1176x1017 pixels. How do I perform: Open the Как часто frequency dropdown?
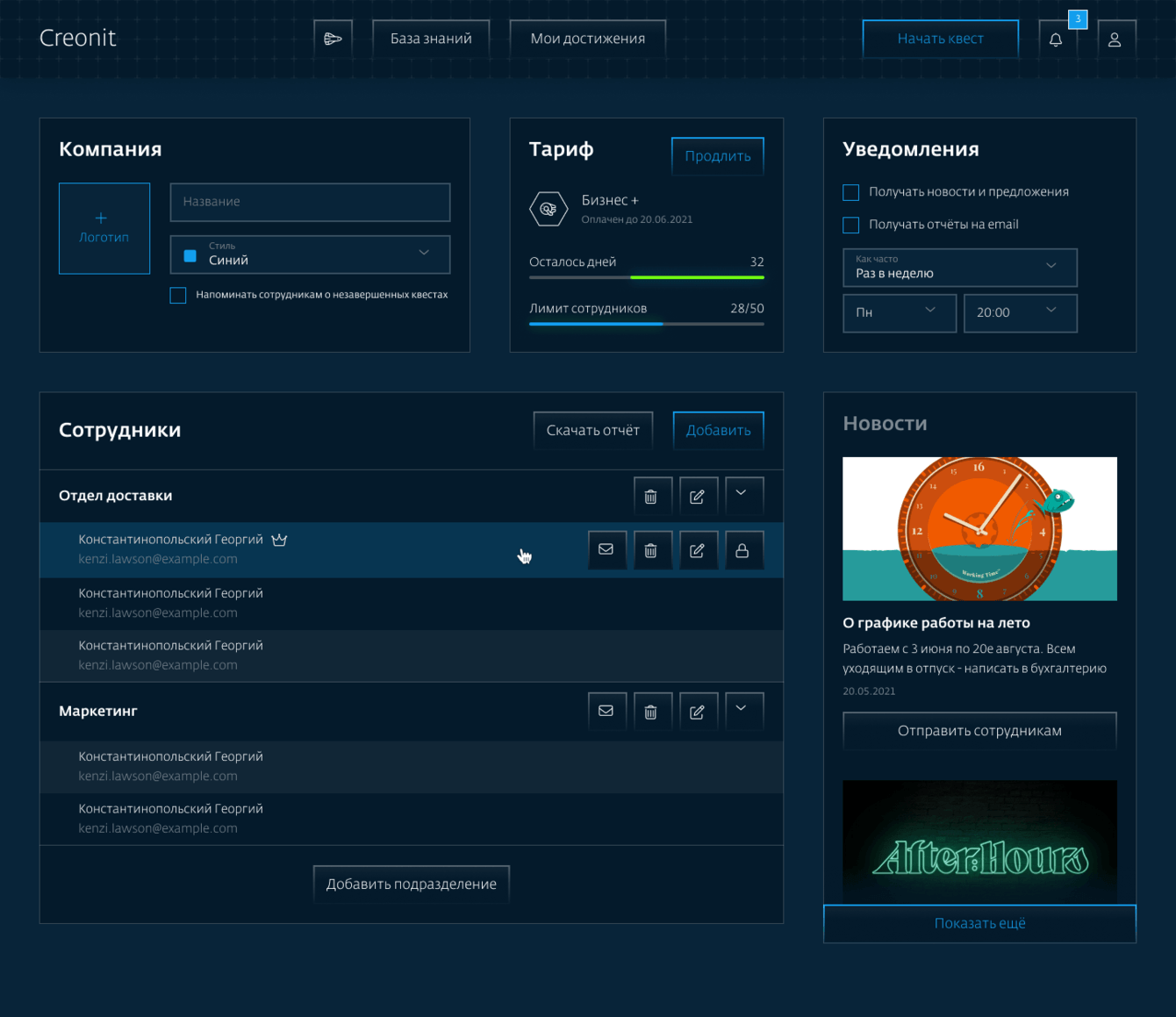pyautogui.click(x=959, y=268)
